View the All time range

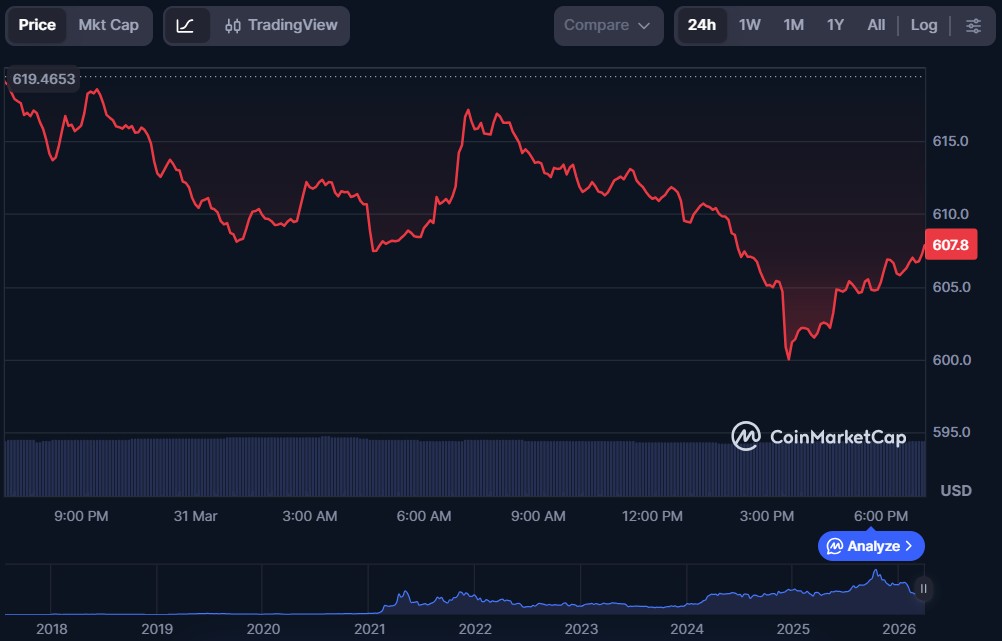(x=876, y=25)
